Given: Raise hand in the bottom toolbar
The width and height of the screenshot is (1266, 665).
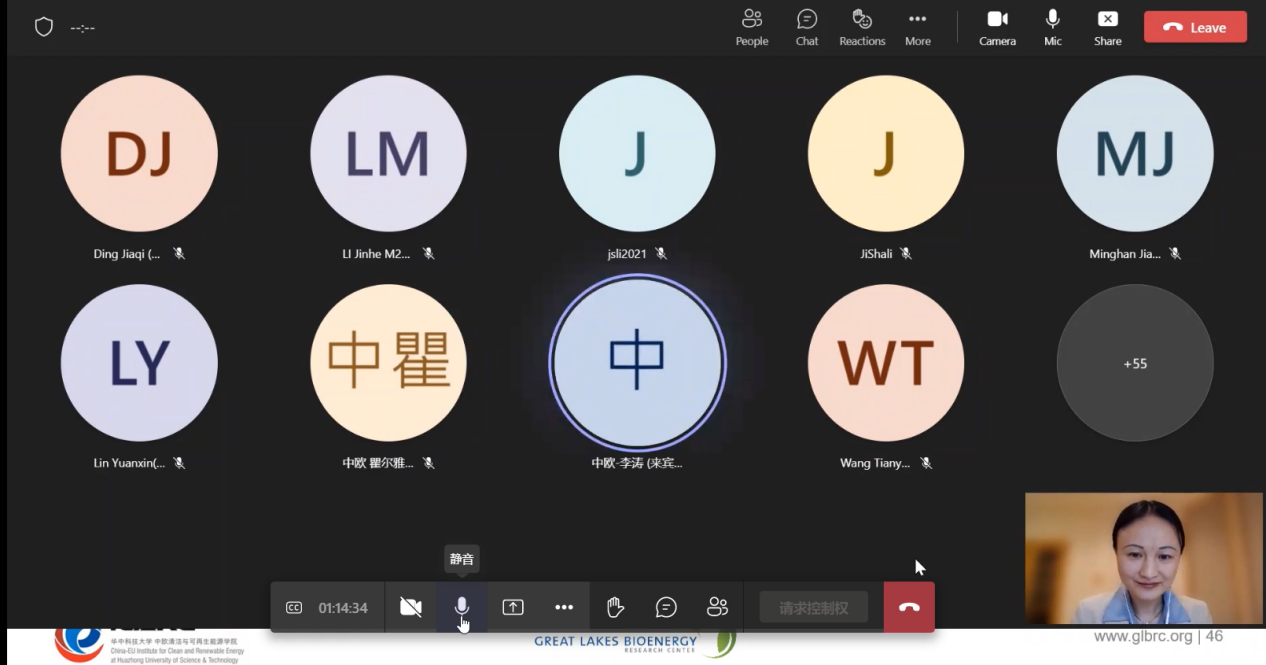Looking at the screenshot, I should (615, 607).
